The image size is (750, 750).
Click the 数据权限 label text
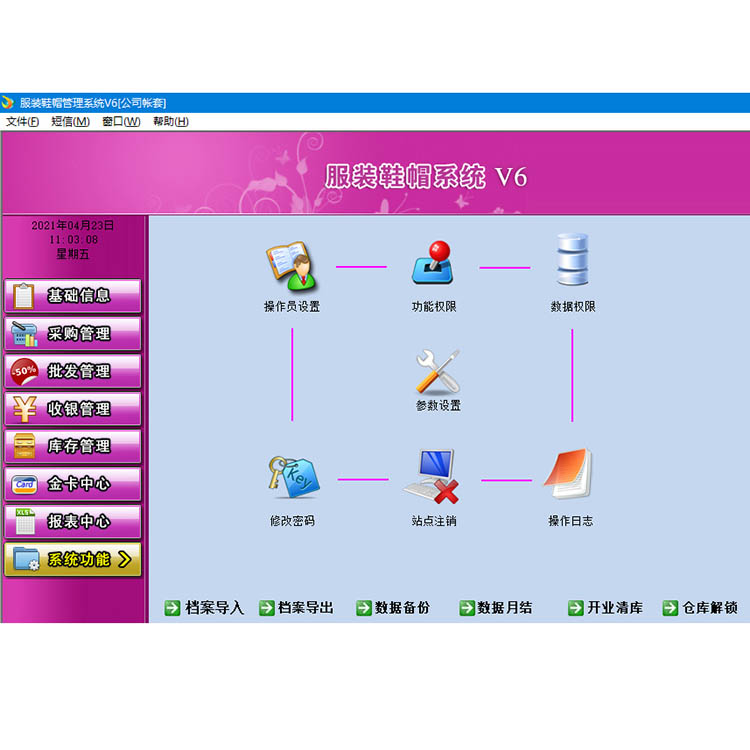tap(573, 307)
